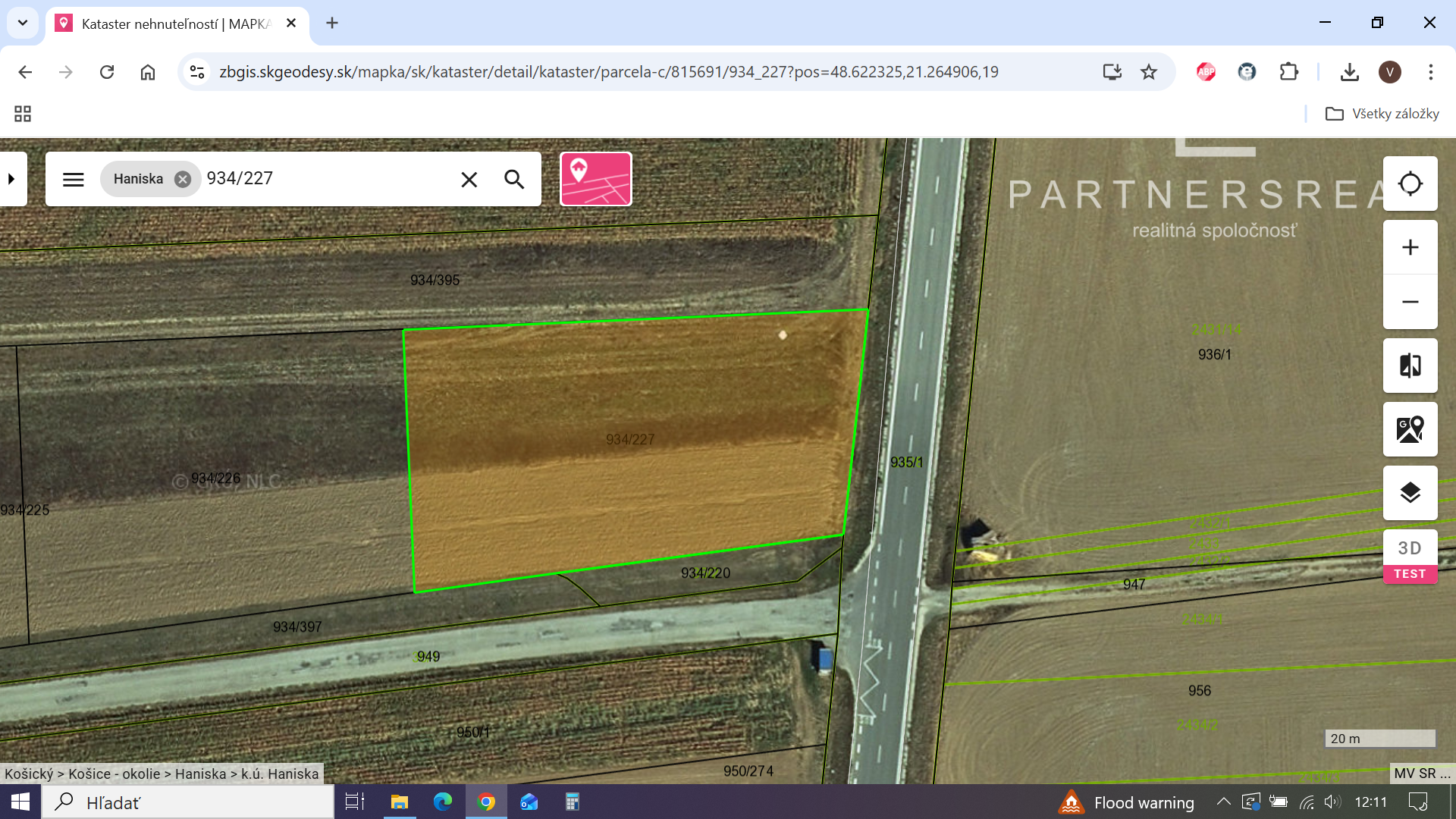Click the Haniska breadcrumb link
This screenshot has height=819, width=1456.
(200, 773)
